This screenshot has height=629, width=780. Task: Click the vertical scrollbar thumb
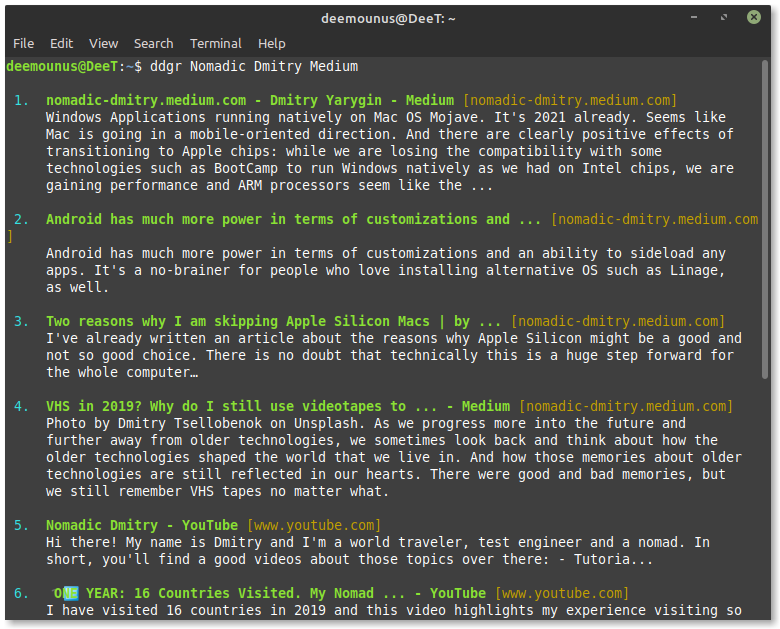[765, 219]
